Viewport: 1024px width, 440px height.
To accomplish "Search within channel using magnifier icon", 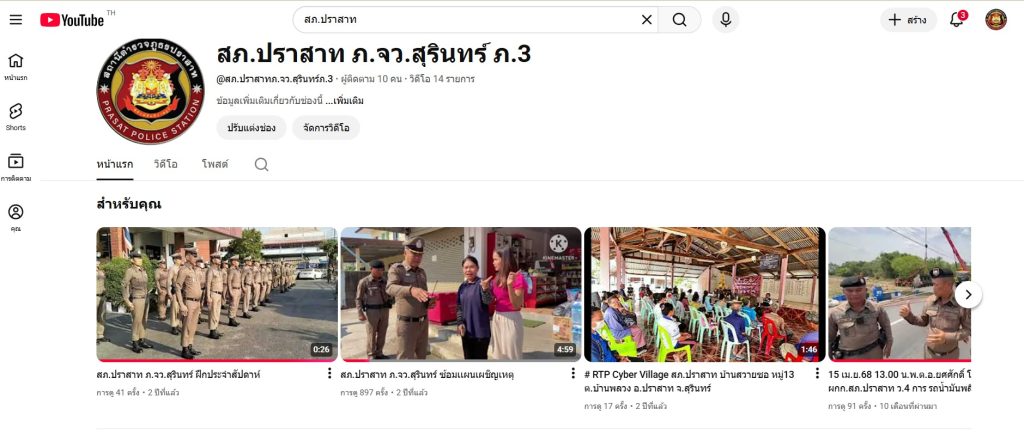I will pos(261,164).
